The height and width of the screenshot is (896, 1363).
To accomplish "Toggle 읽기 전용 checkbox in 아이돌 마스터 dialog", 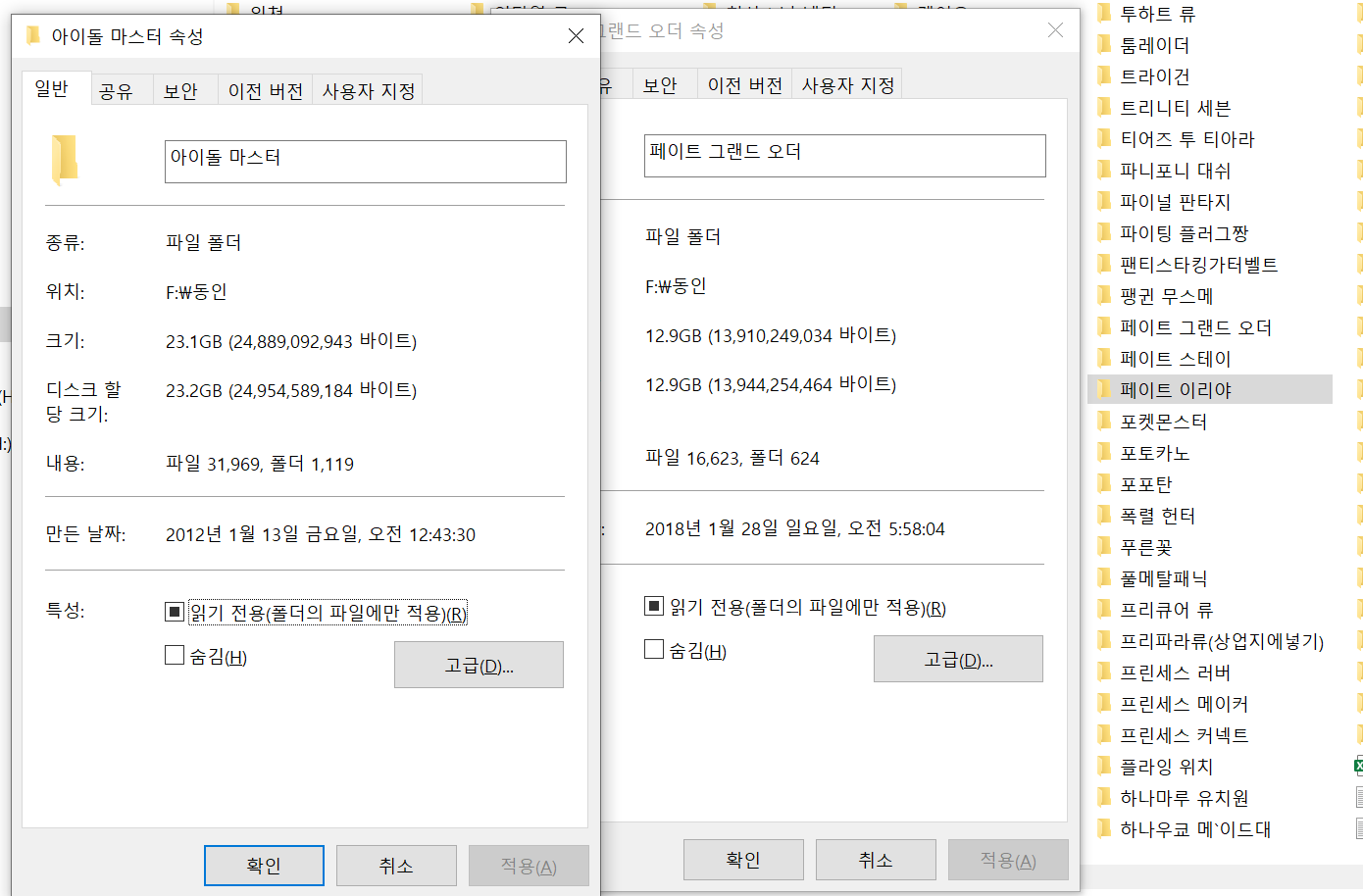I will pos(175,613).
